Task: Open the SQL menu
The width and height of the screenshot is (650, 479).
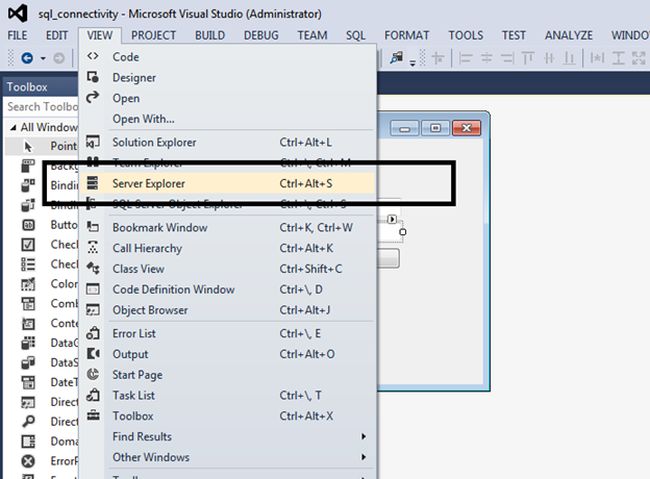Action: (356, 35)
